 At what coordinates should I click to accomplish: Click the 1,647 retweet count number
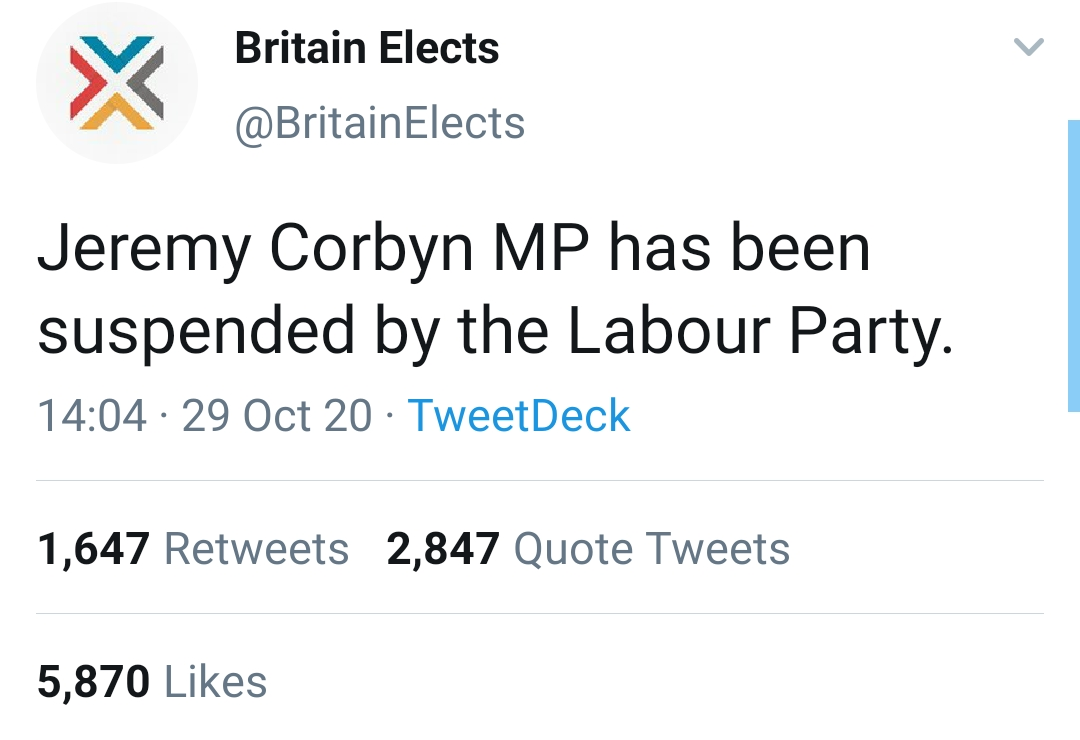(x=94, y=549)
